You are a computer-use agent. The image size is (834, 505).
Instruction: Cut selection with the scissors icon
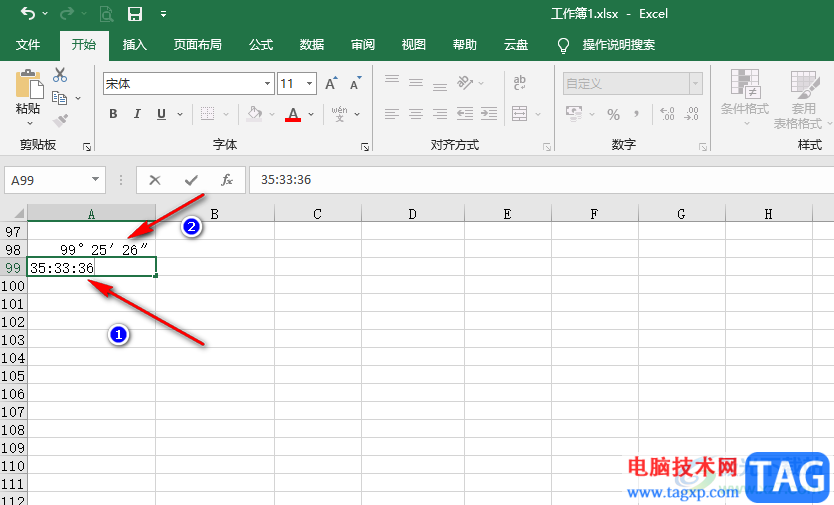point(60,75)
